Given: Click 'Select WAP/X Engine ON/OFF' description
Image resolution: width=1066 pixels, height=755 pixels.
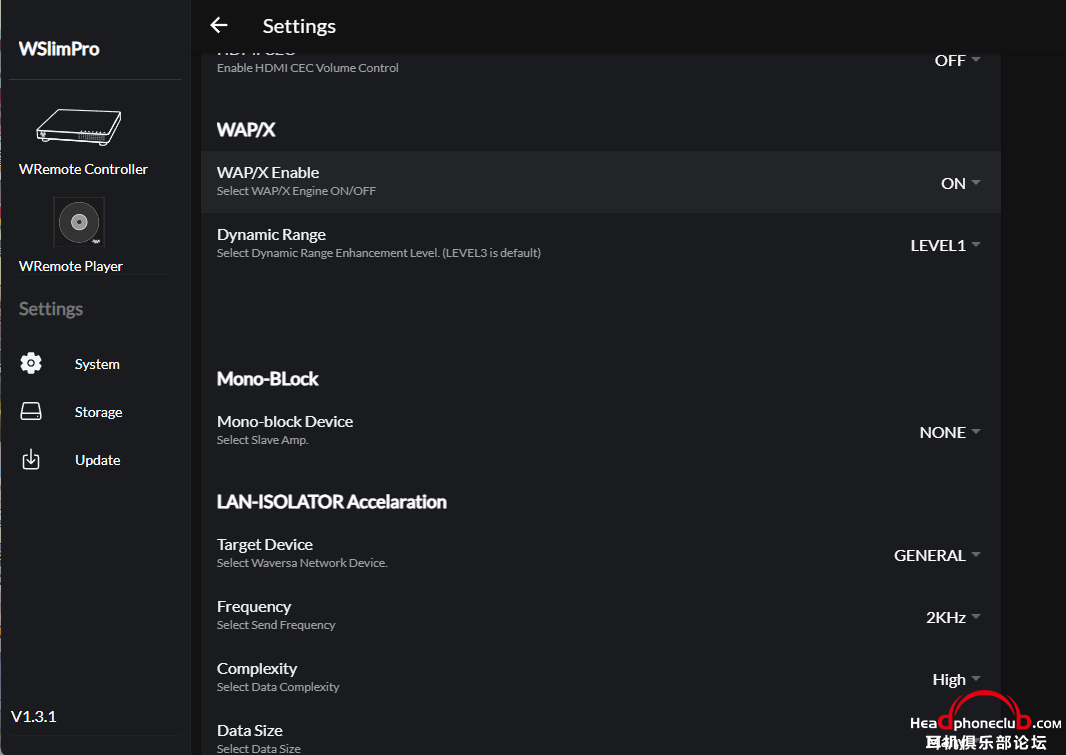Looking at the screenshot, I should tap(296, 191).
